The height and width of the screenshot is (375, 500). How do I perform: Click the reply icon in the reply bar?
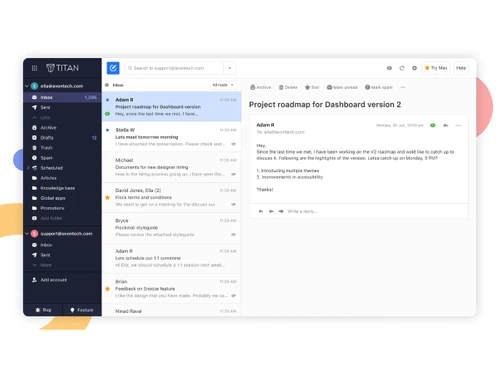point(261,211)
